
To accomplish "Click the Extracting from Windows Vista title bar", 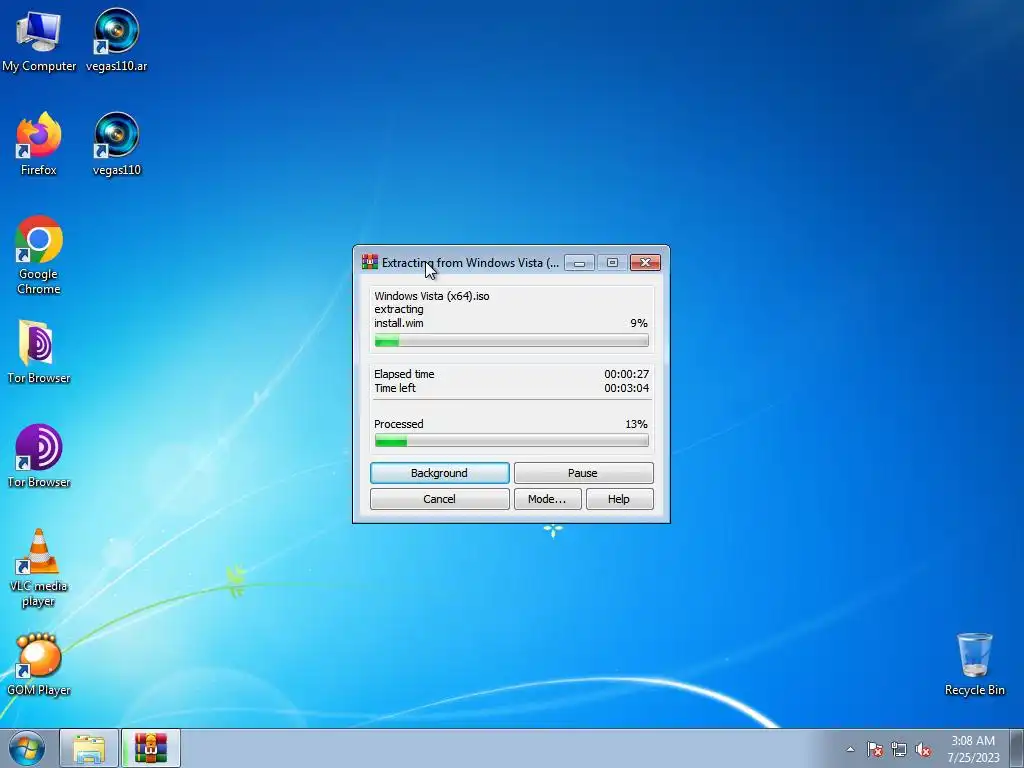I will click(470, 263).
